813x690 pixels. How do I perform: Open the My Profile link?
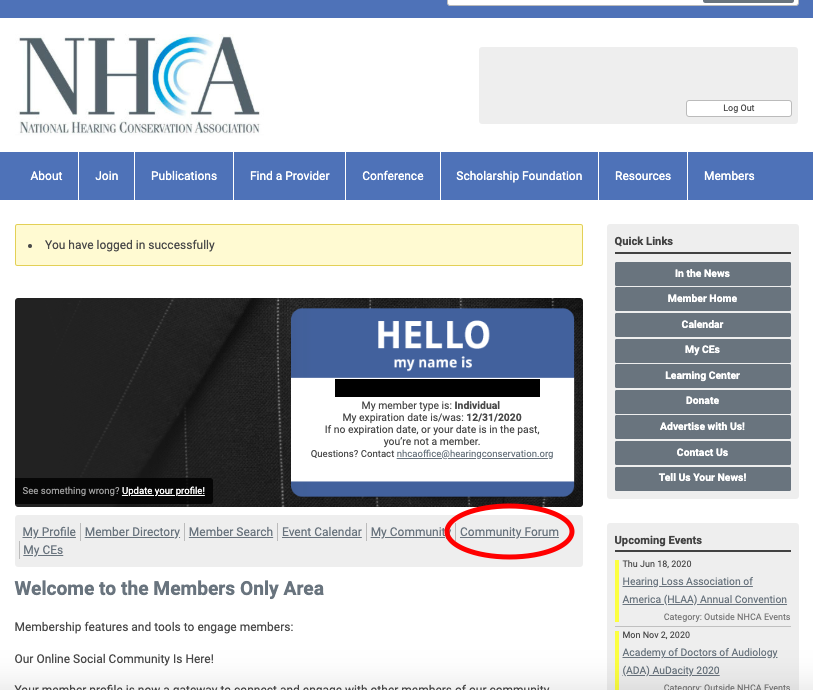click(x=49, y=532)
